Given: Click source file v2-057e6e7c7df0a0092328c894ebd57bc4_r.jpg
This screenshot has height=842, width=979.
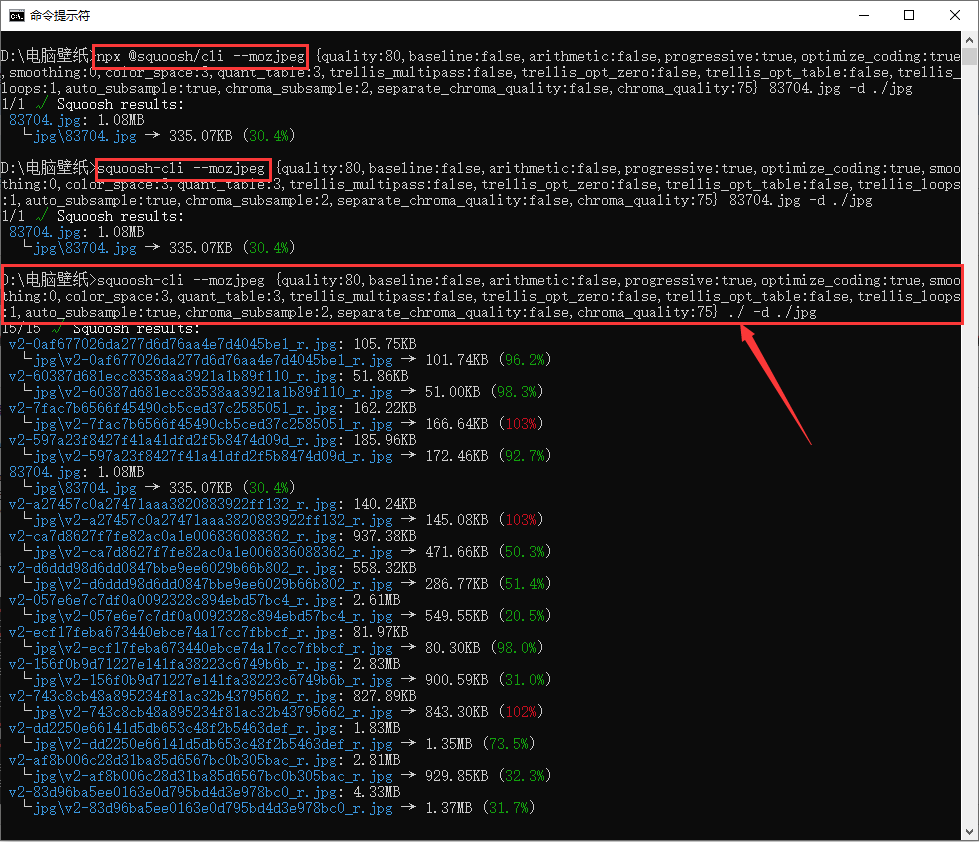Looking at the screenshot, I should (x=172, y=600).
